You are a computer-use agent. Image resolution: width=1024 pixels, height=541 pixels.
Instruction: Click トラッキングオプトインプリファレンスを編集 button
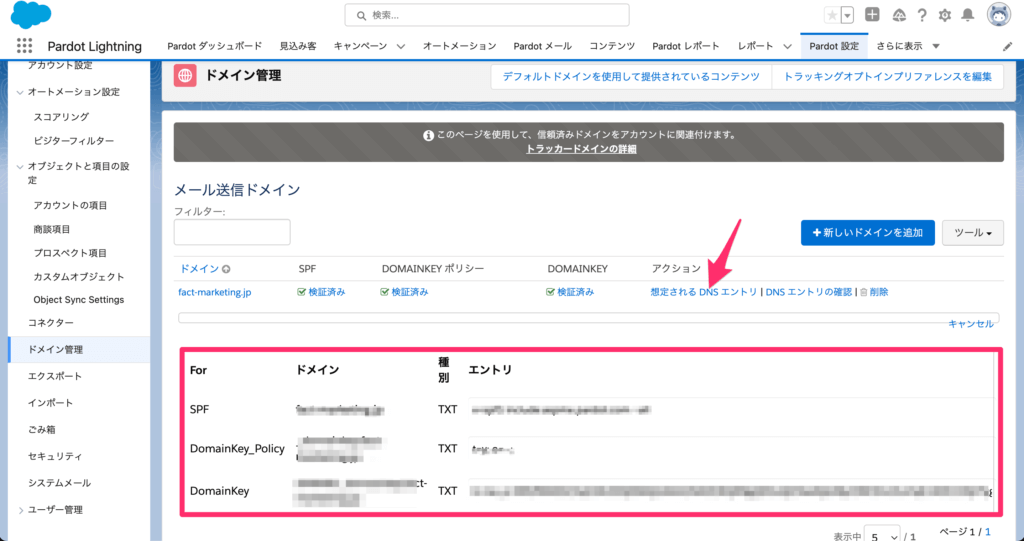[888, 76]
